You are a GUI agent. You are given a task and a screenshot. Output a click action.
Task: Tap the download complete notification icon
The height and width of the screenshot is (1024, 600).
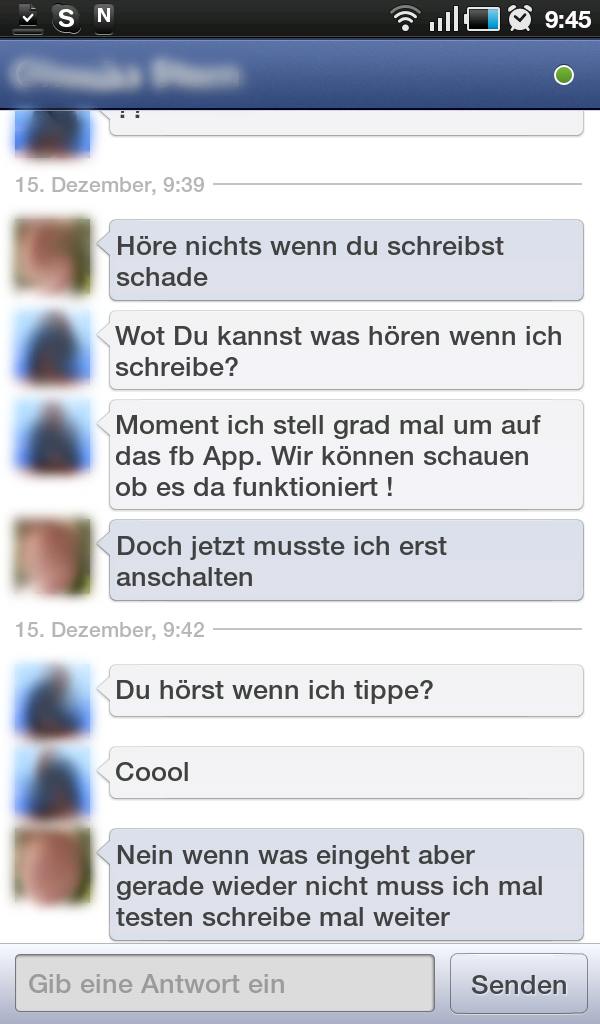[27, 18]
